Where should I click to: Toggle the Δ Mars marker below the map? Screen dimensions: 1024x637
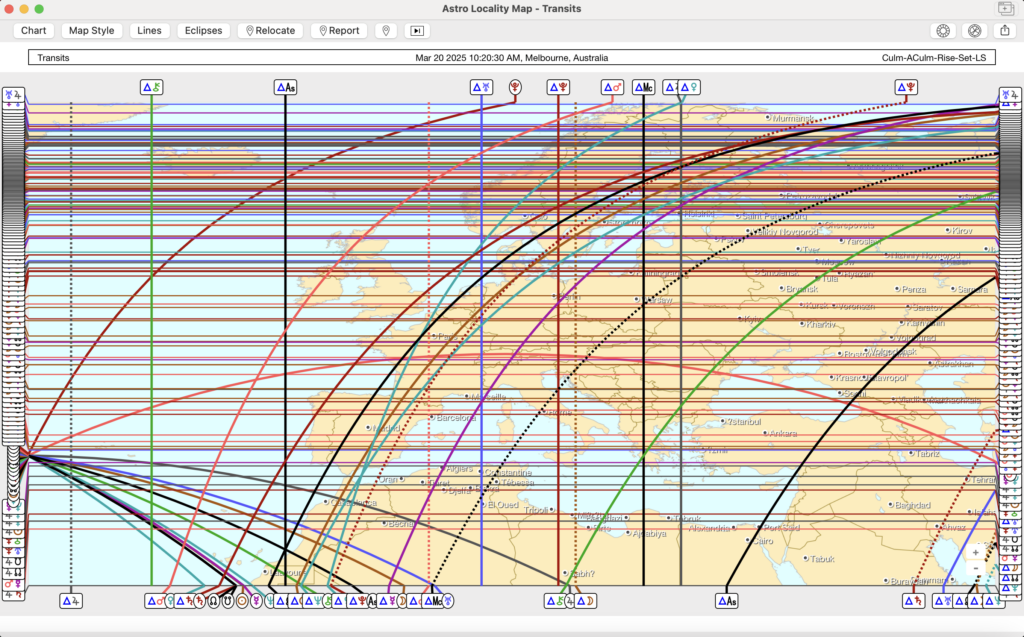pos(155,601)
